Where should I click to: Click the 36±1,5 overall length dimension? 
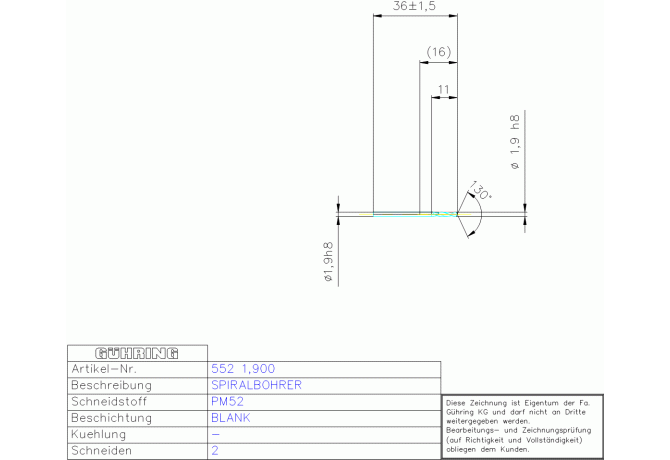(414, 7)
